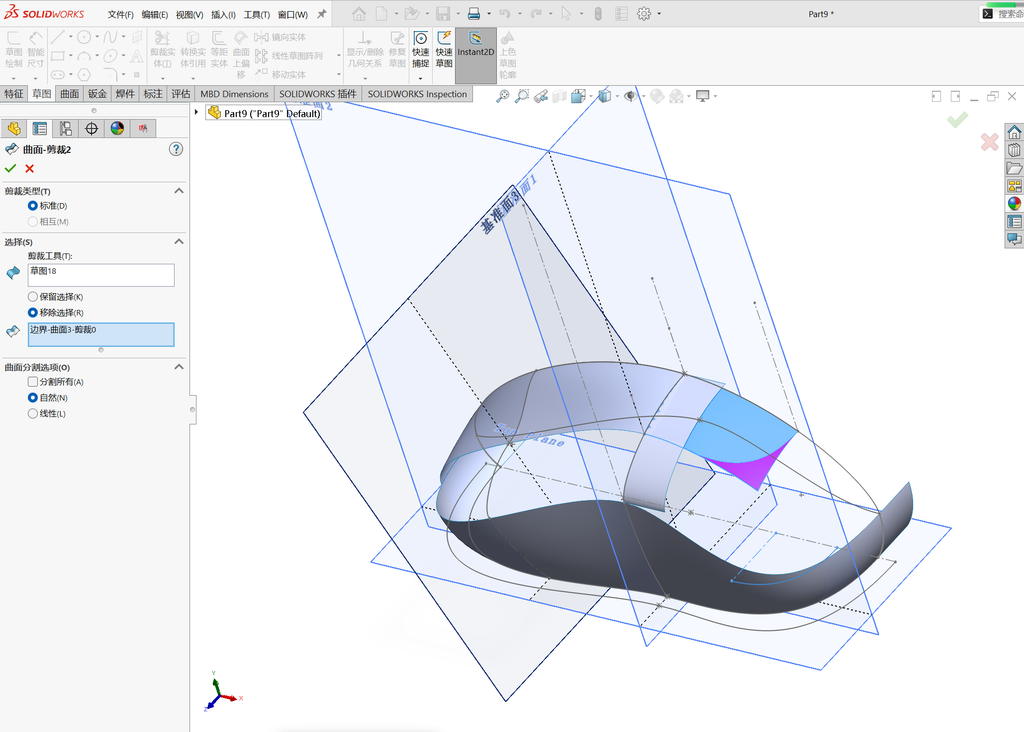Open the File Properties list icon
This screenshot has width=1024, height=732.
coord(621,13)
